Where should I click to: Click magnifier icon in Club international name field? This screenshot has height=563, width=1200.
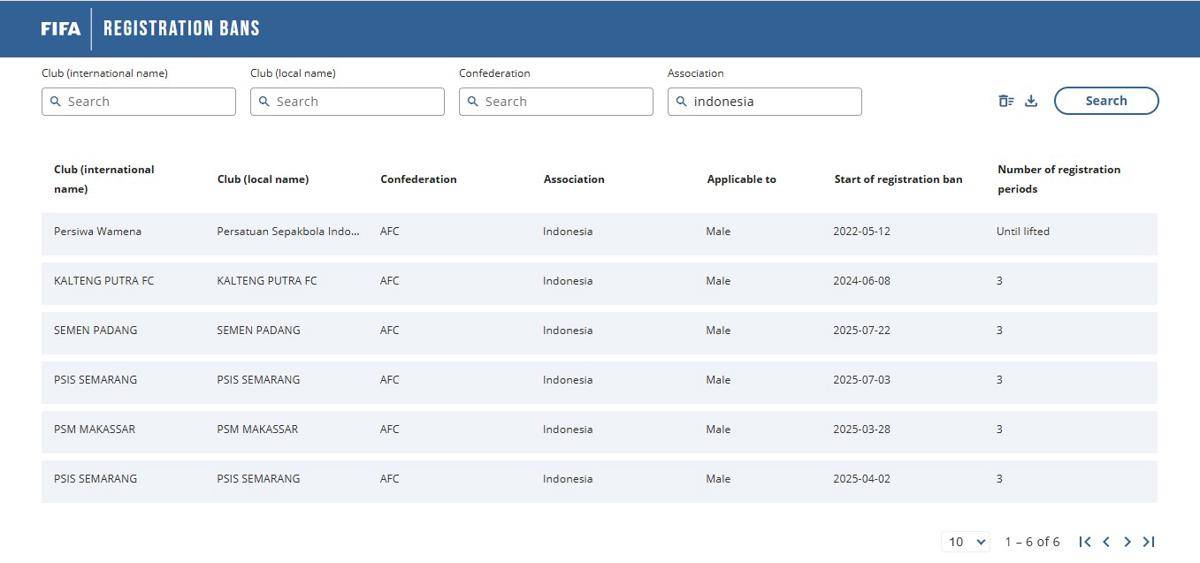(55, 102)
